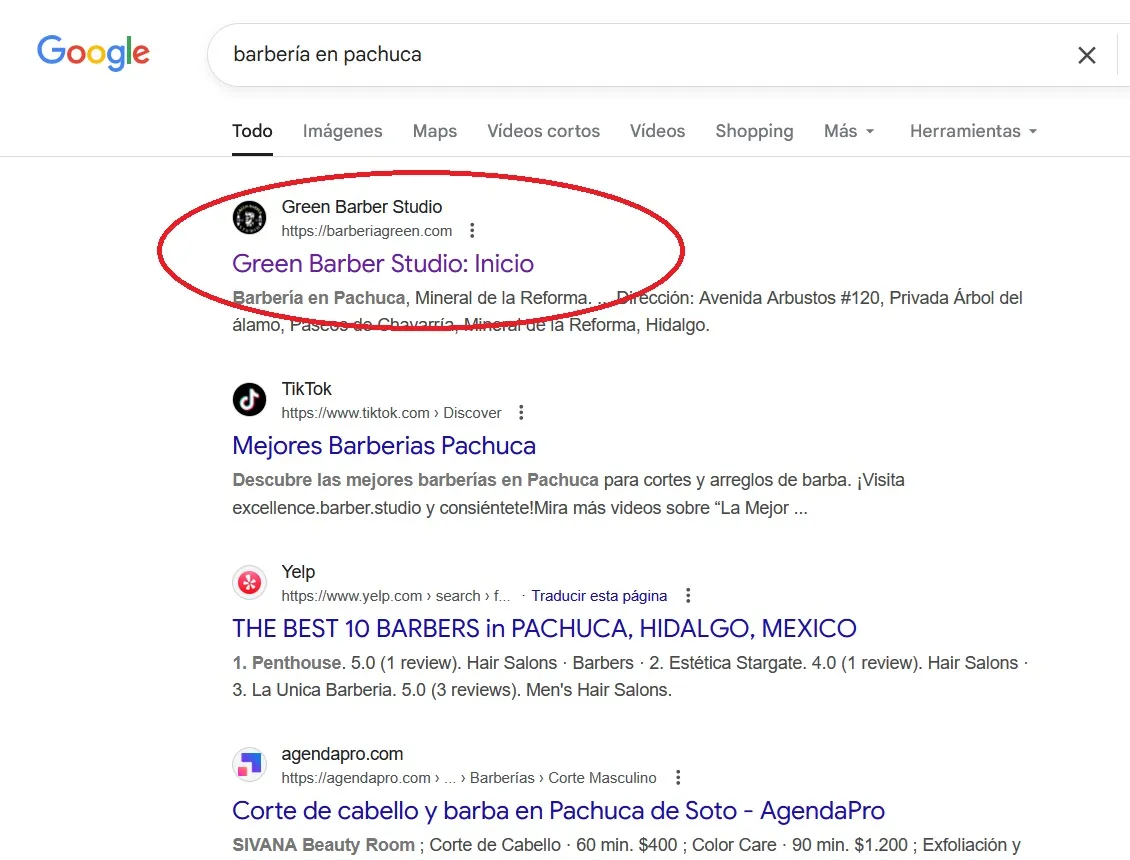Switch to the Imágenes tab
1130x860 pixels.
[342, 131]
